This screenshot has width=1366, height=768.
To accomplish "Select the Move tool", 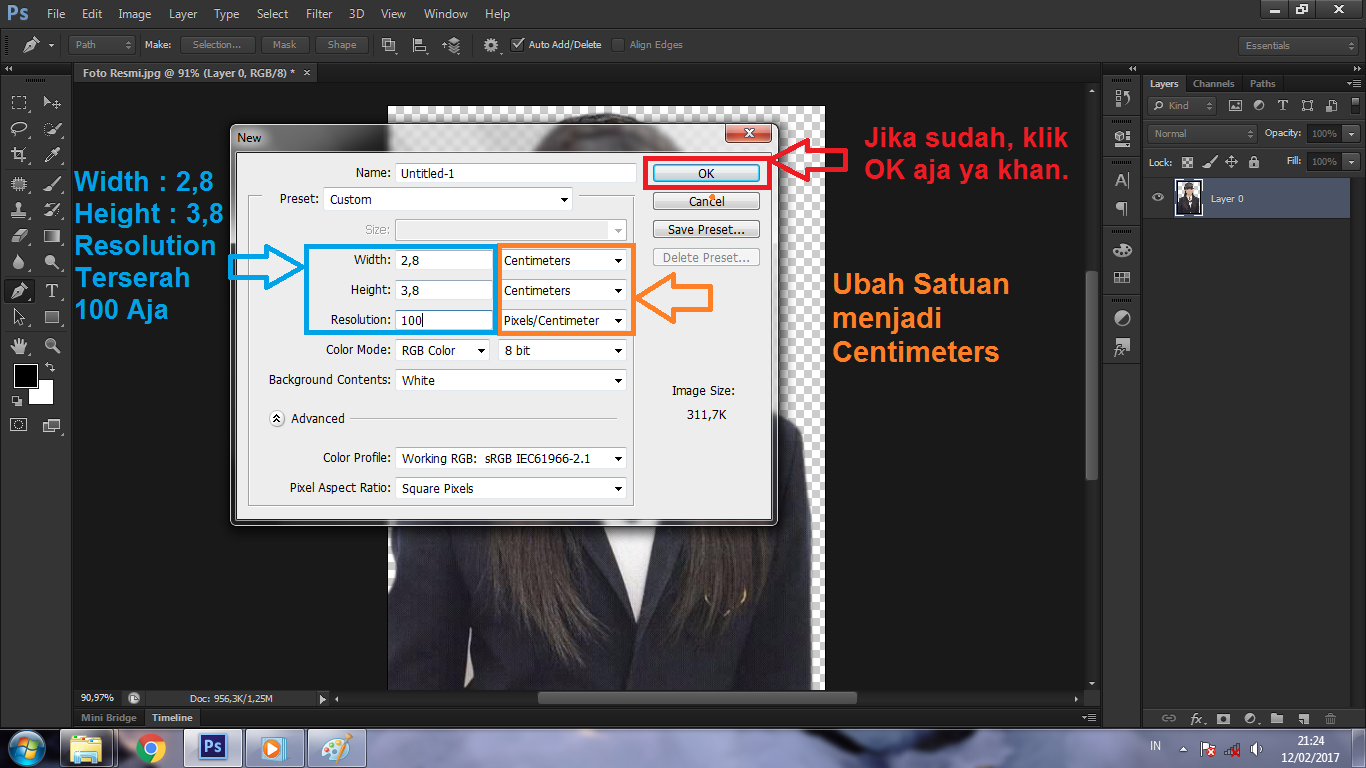I will tap(52, 102).
